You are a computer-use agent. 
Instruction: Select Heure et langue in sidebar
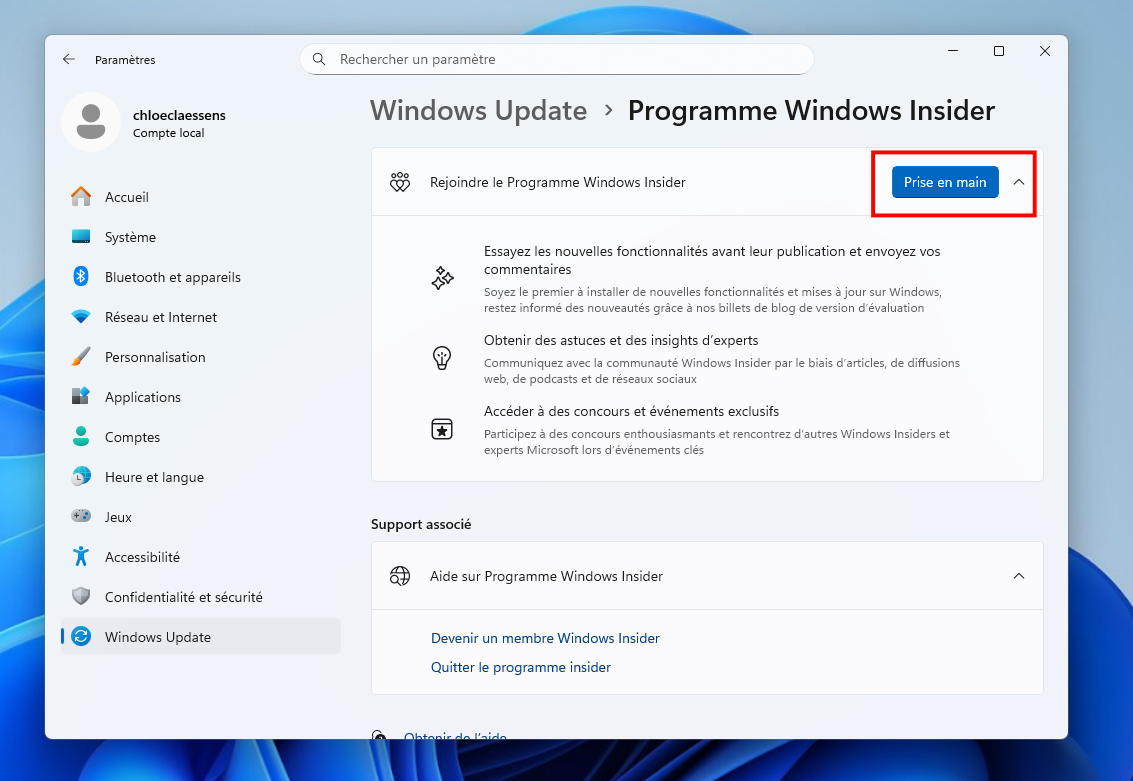point(154,477)
